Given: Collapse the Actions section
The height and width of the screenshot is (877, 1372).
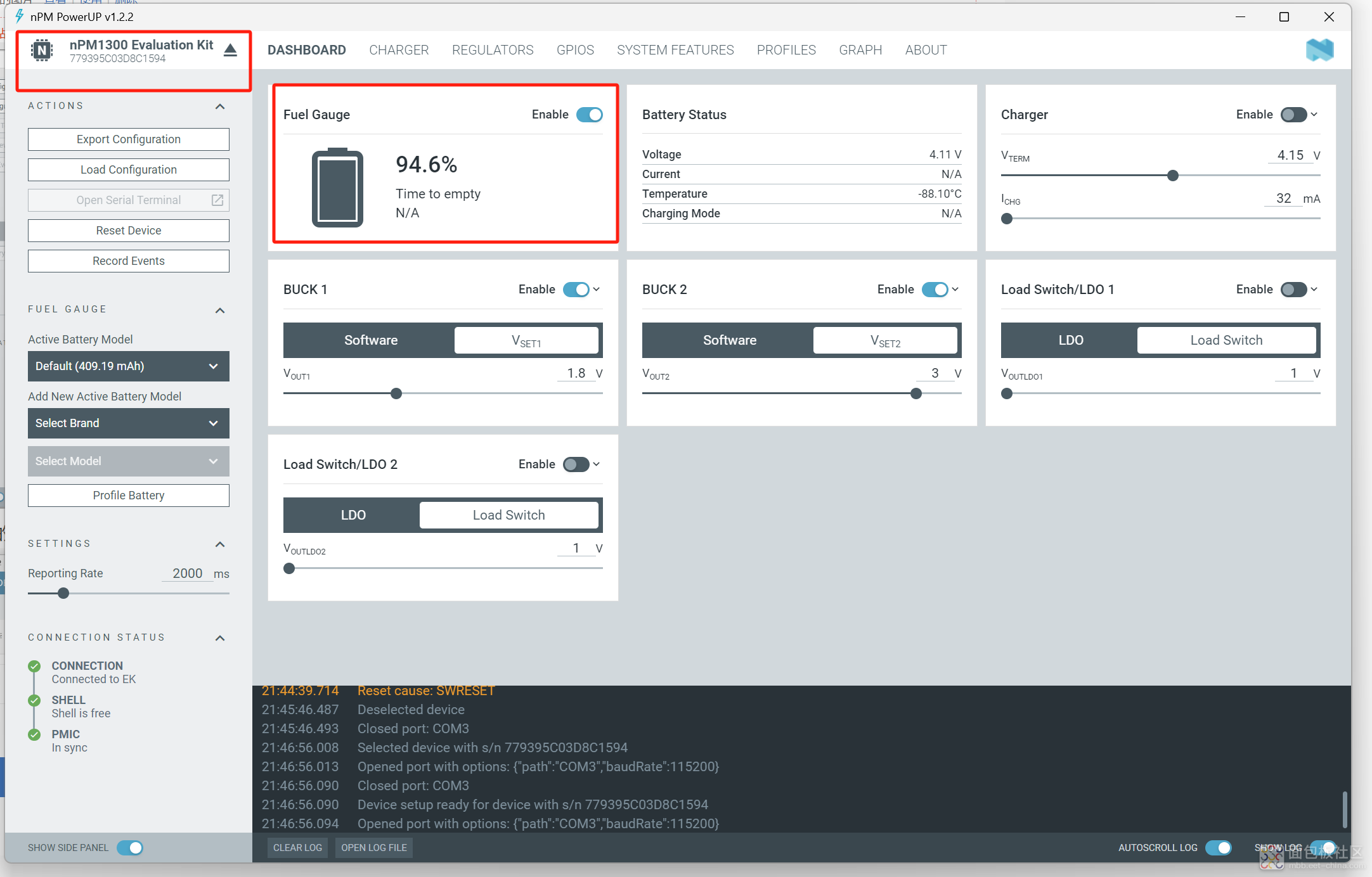Looking at the screenshot, I should point(220,106).
